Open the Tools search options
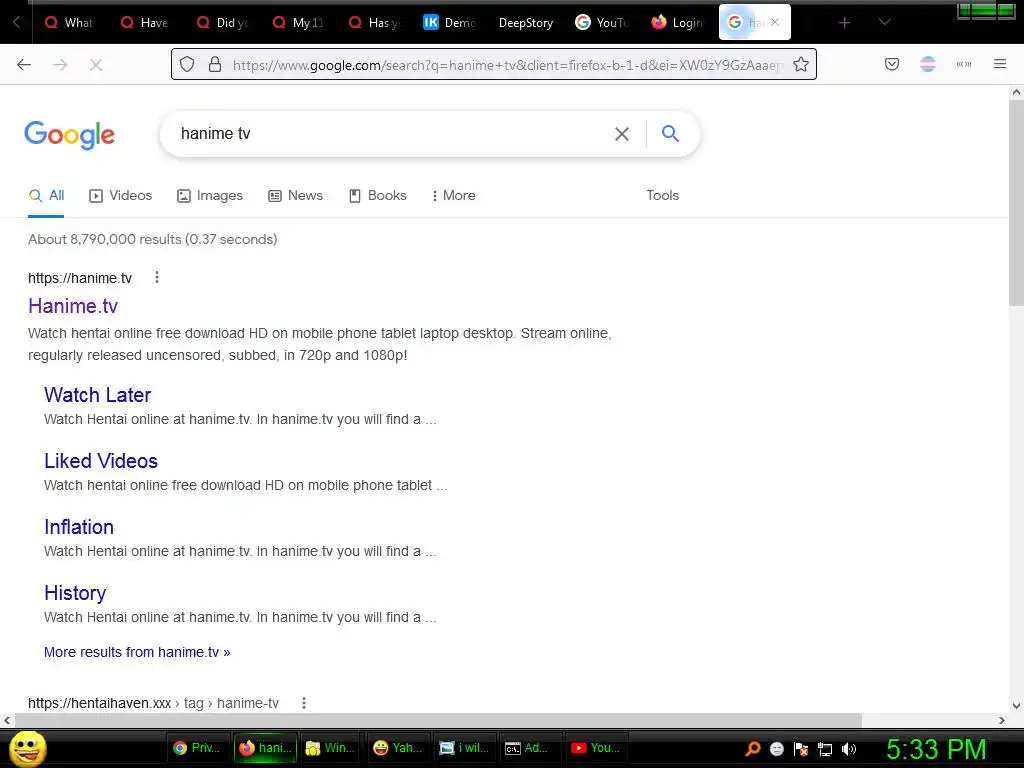This screenshot has width=1024, height=768. point(662,195)
